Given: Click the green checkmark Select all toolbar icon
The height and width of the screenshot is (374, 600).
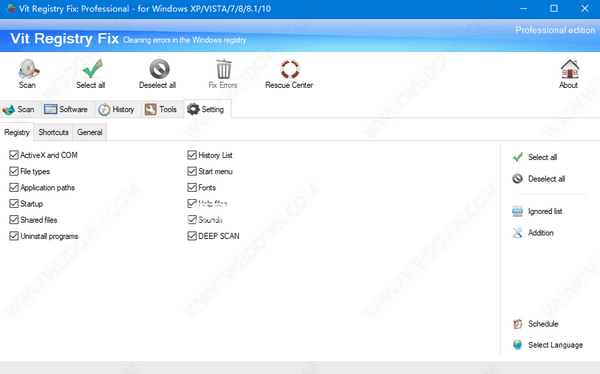Looking at the screenshot, I should [92, 69].
